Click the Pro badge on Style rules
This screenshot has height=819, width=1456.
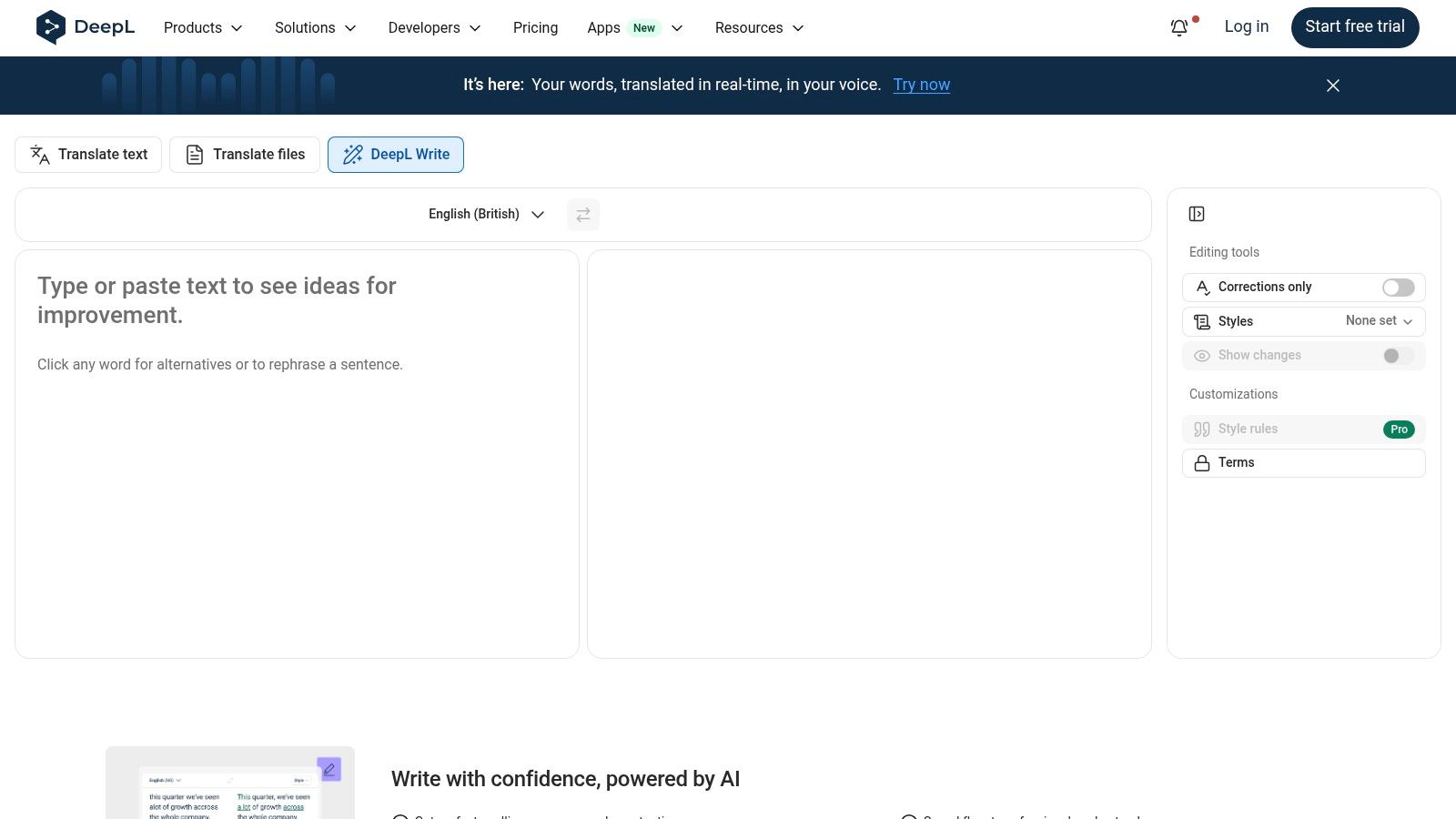tap(1399, 430)
